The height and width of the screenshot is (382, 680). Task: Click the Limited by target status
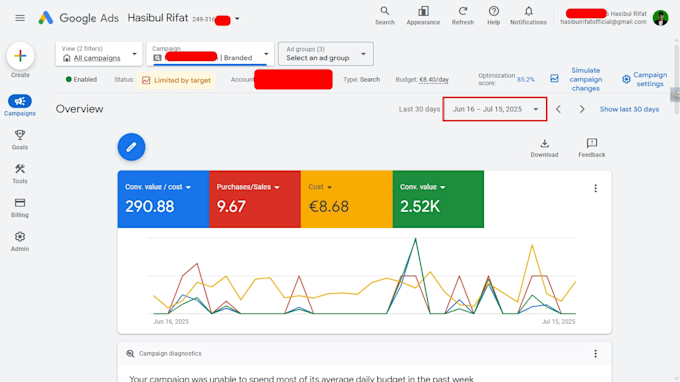tap(176, 80)
